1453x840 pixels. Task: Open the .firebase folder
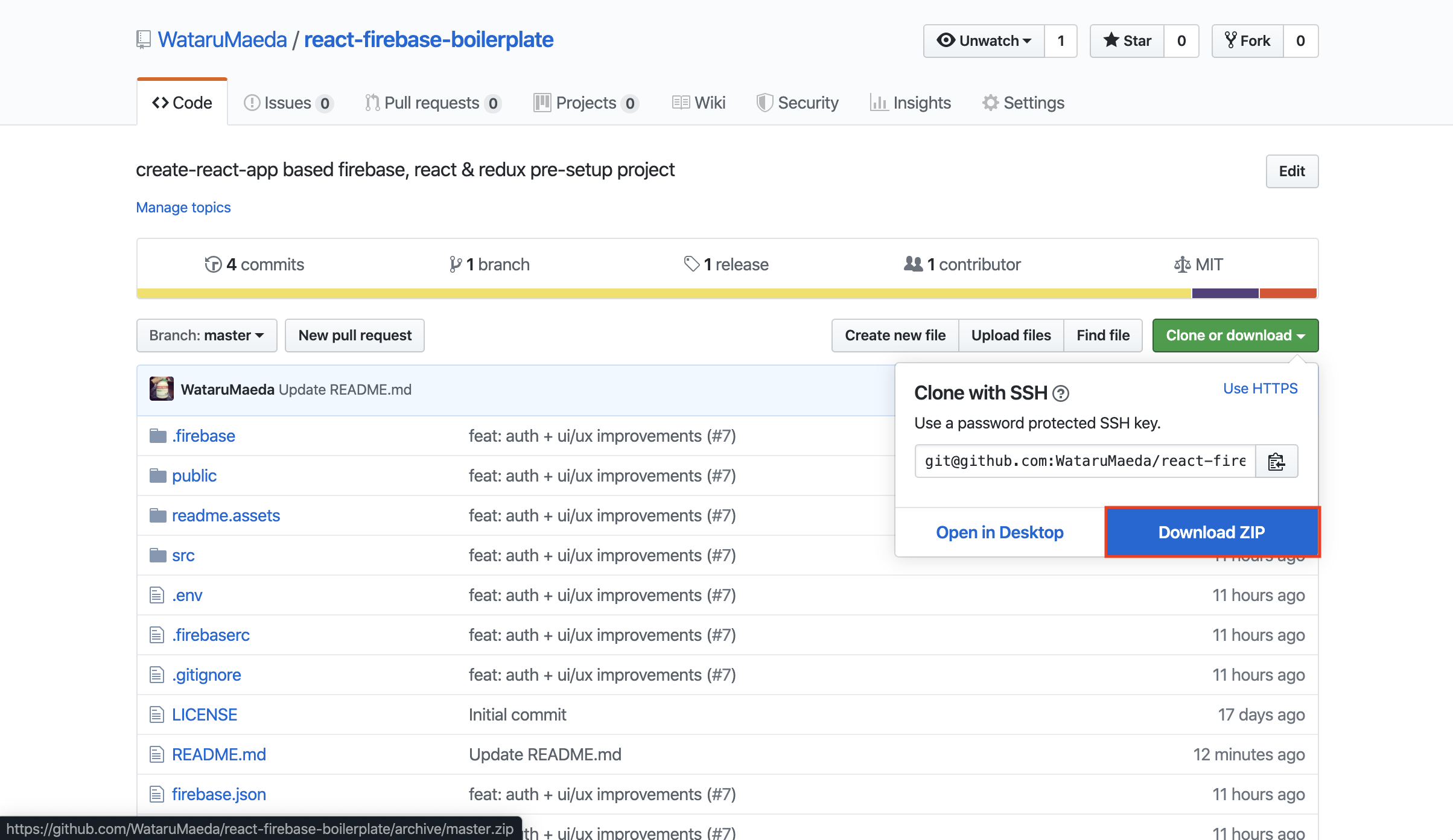tap(203, 436)
